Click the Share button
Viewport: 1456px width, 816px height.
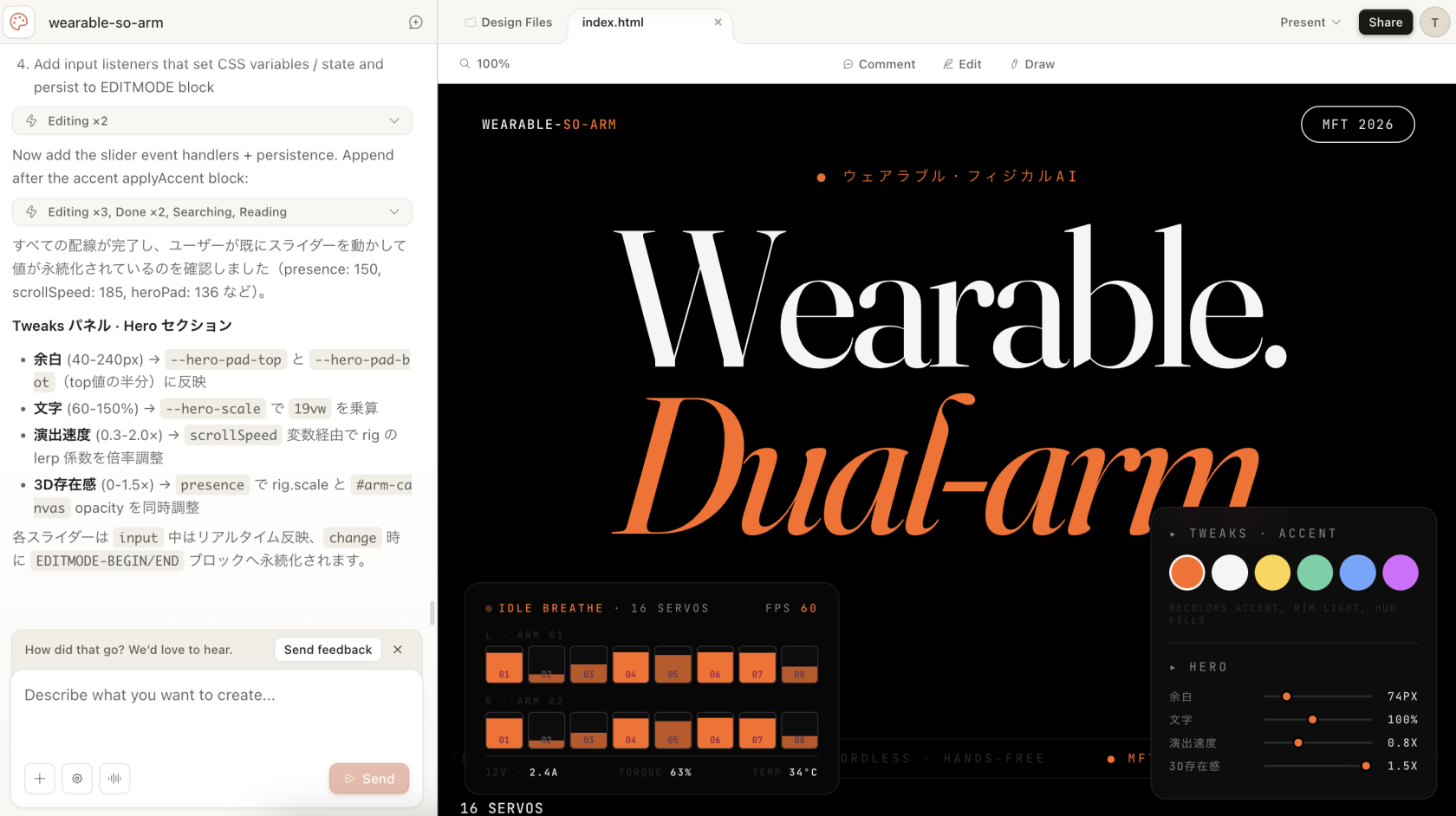pos(1386,23)
